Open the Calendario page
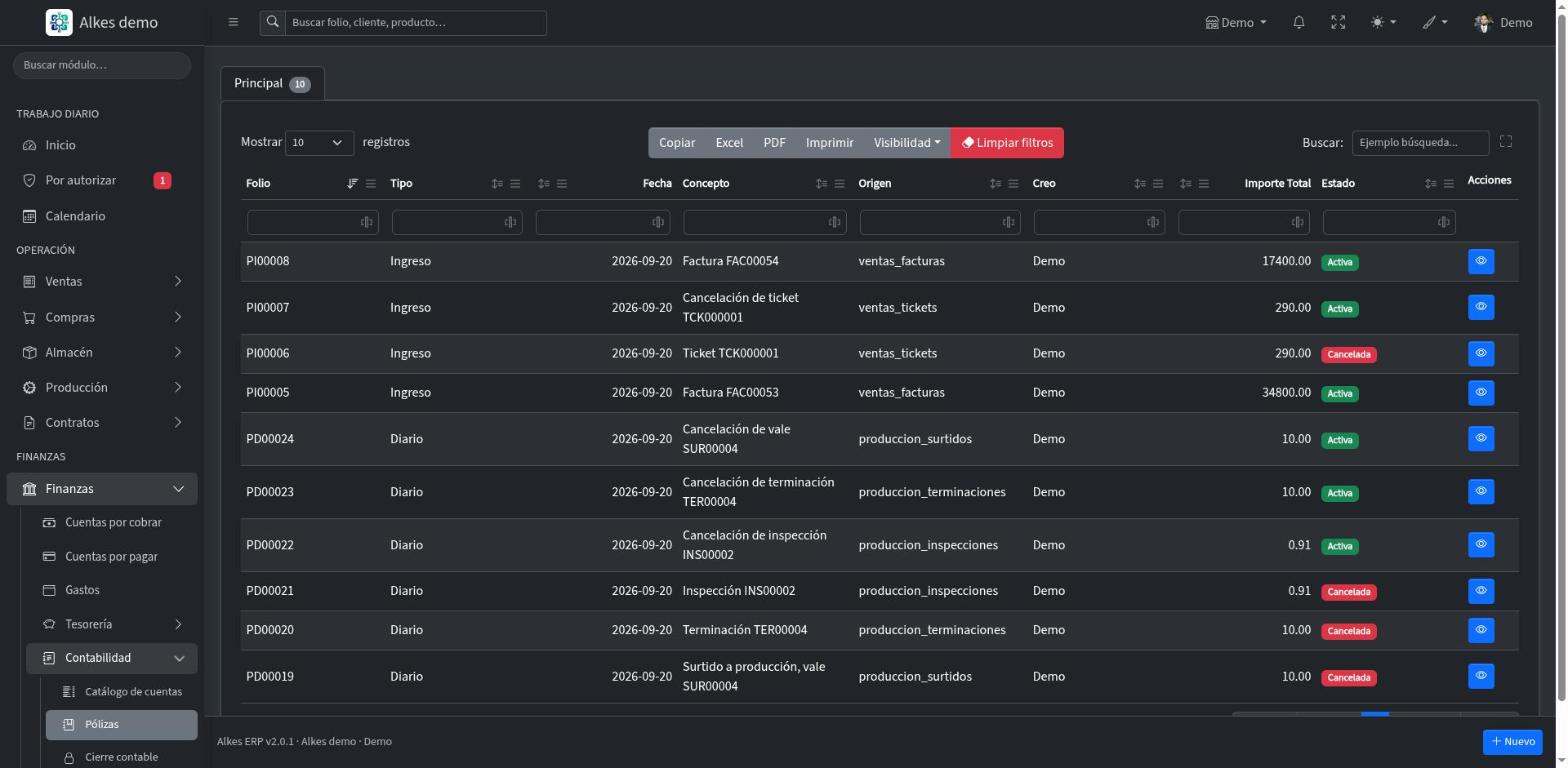 click(102, 216)
